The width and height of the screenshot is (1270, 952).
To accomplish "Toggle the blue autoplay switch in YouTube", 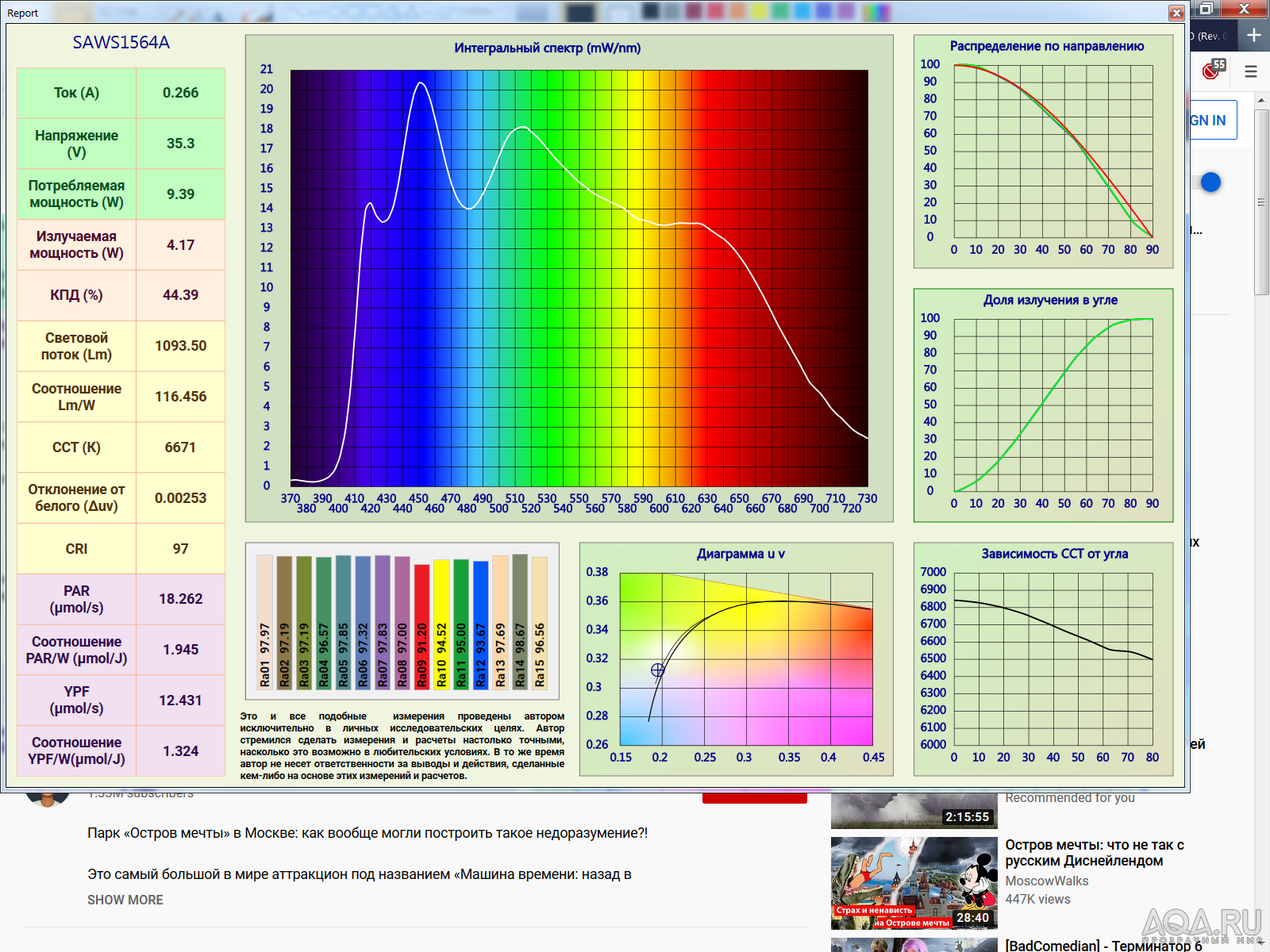I will (x=1210, y=182).
